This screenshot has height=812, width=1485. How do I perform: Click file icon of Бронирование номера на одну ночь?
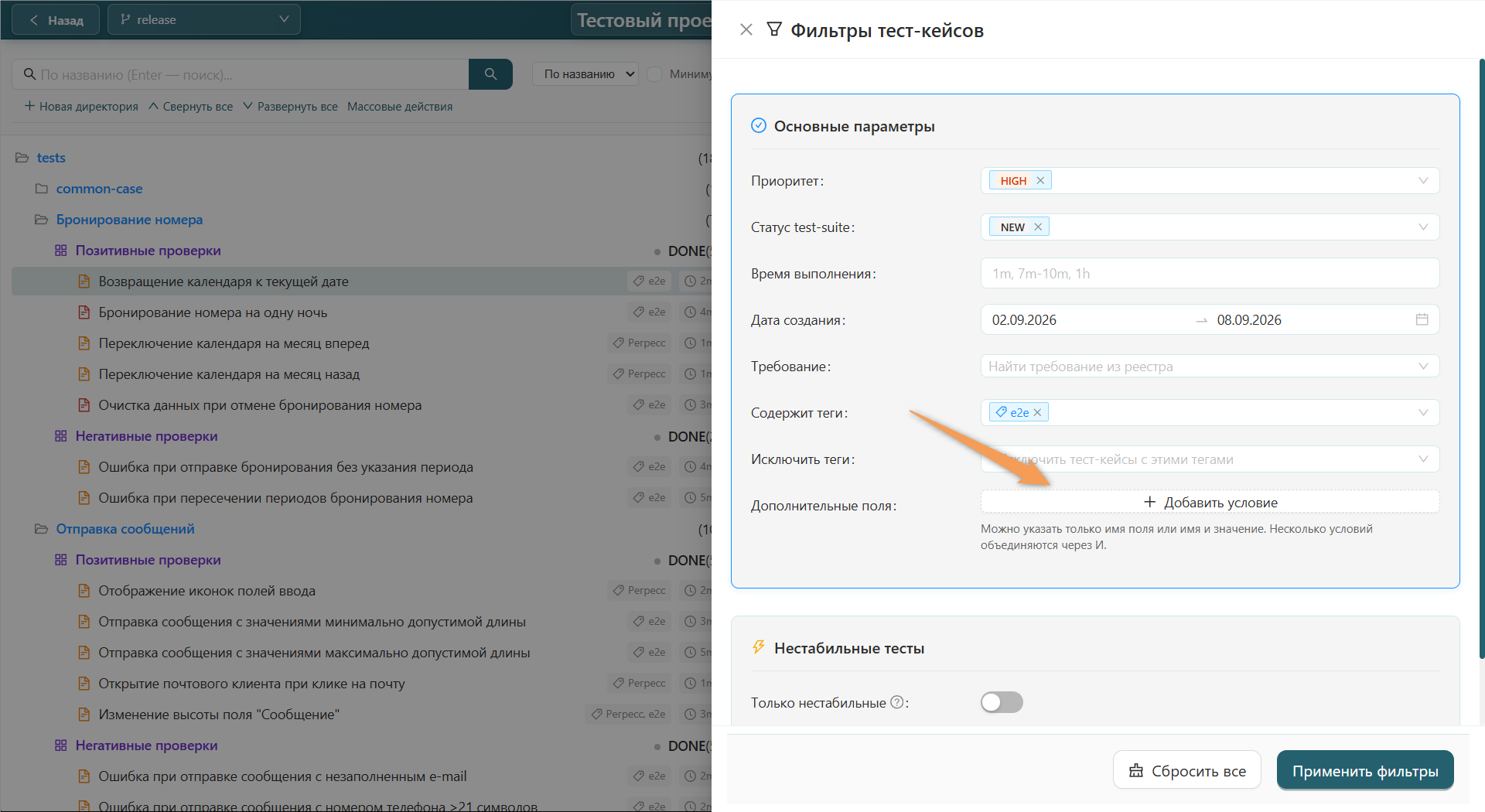(84, 312)
